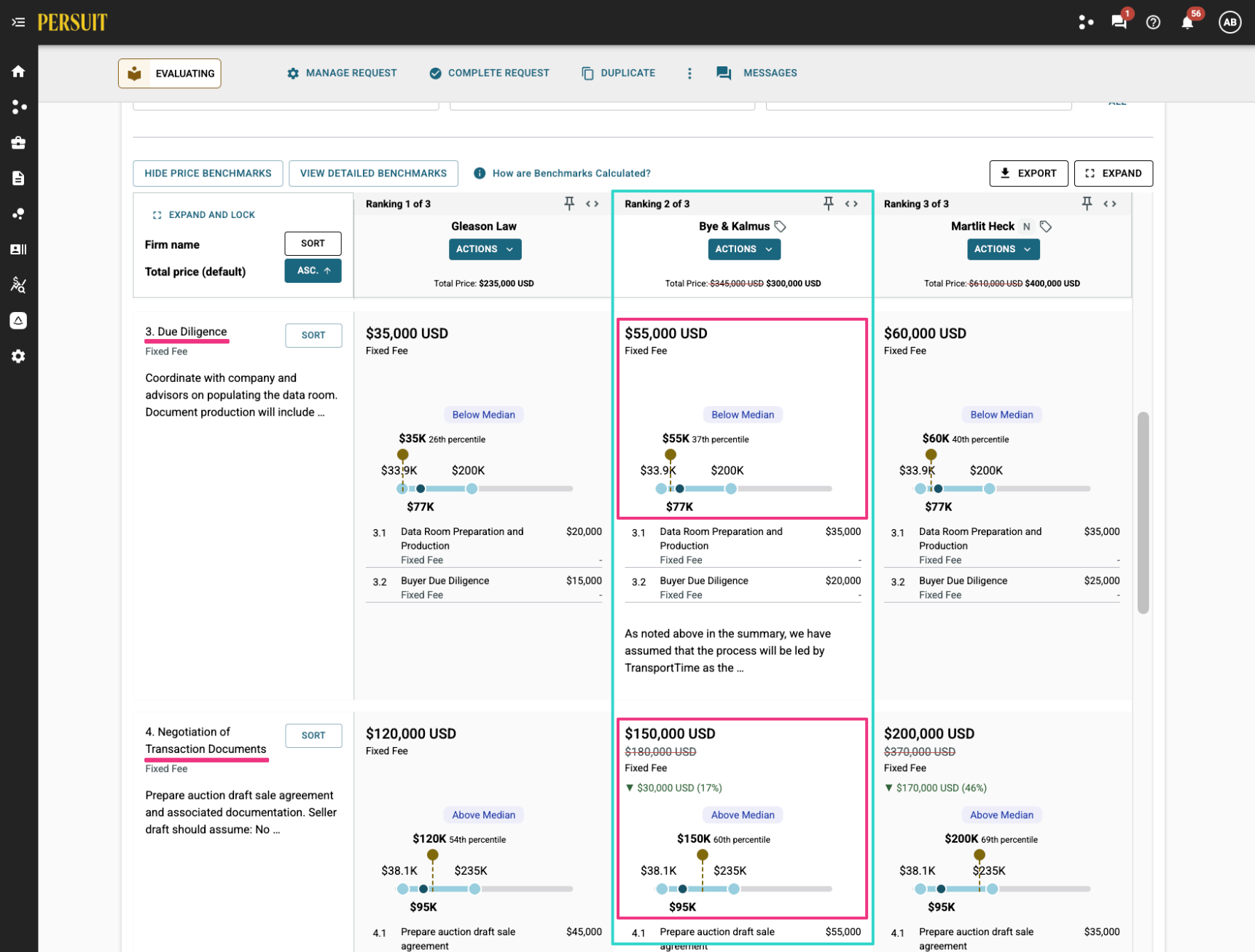The height and width of the screenshot is (952, 1255).
Task: Click the N badge beside Martlit Heck
Action: pos(1026,227)
